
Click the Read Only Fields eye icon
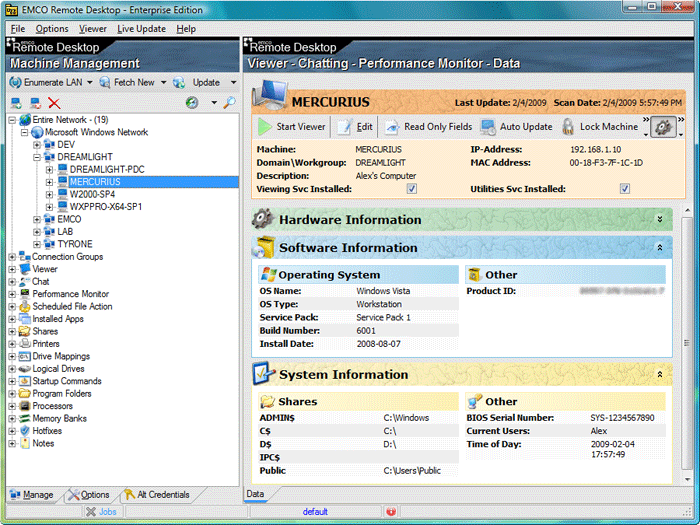pyautogui.click(x=392, y=127)
